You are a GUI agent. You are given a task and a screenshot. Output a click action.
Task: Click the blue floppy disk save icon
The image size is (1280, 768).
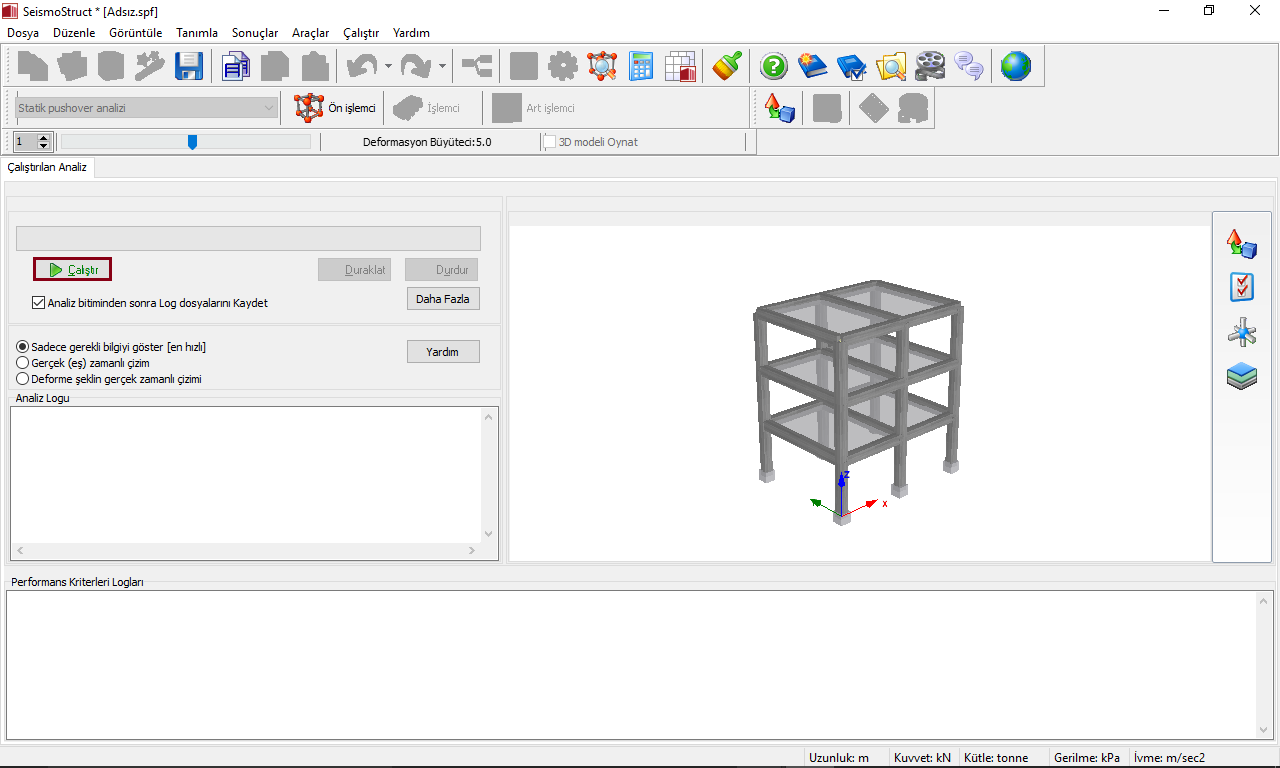click(189, 67)
